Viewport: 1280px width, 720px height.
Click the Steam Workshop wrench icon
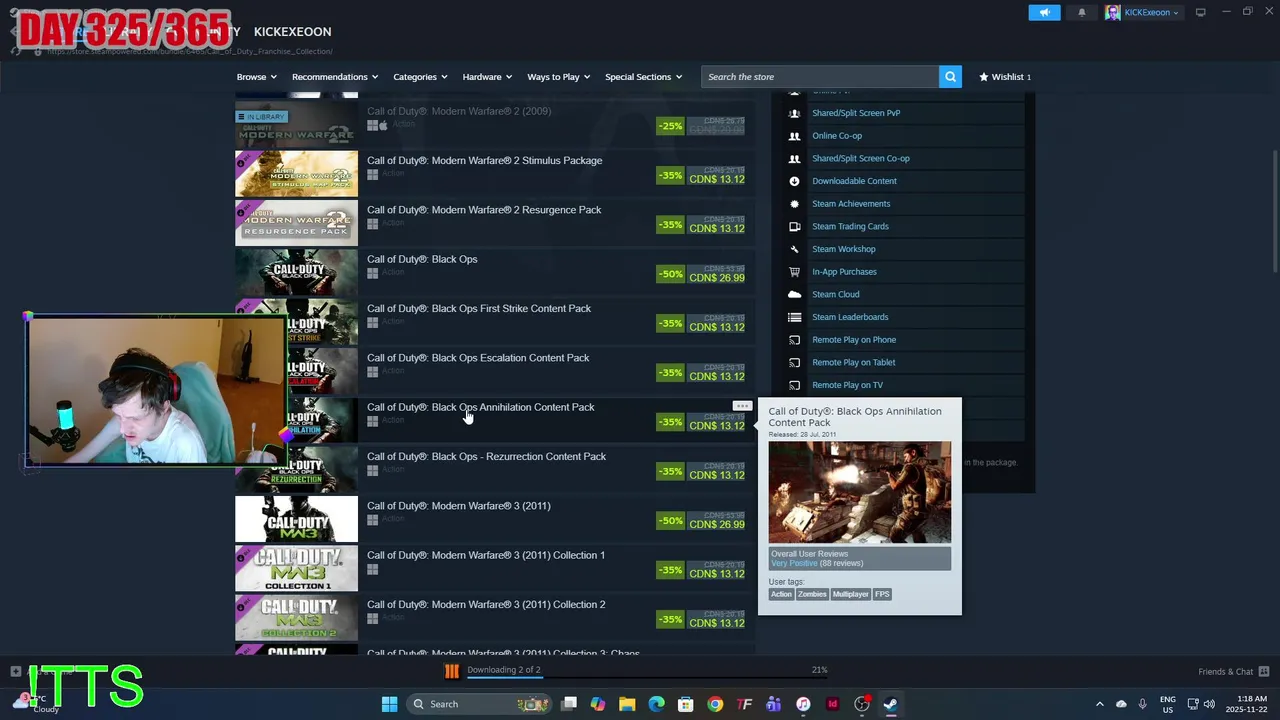[794, 249]
